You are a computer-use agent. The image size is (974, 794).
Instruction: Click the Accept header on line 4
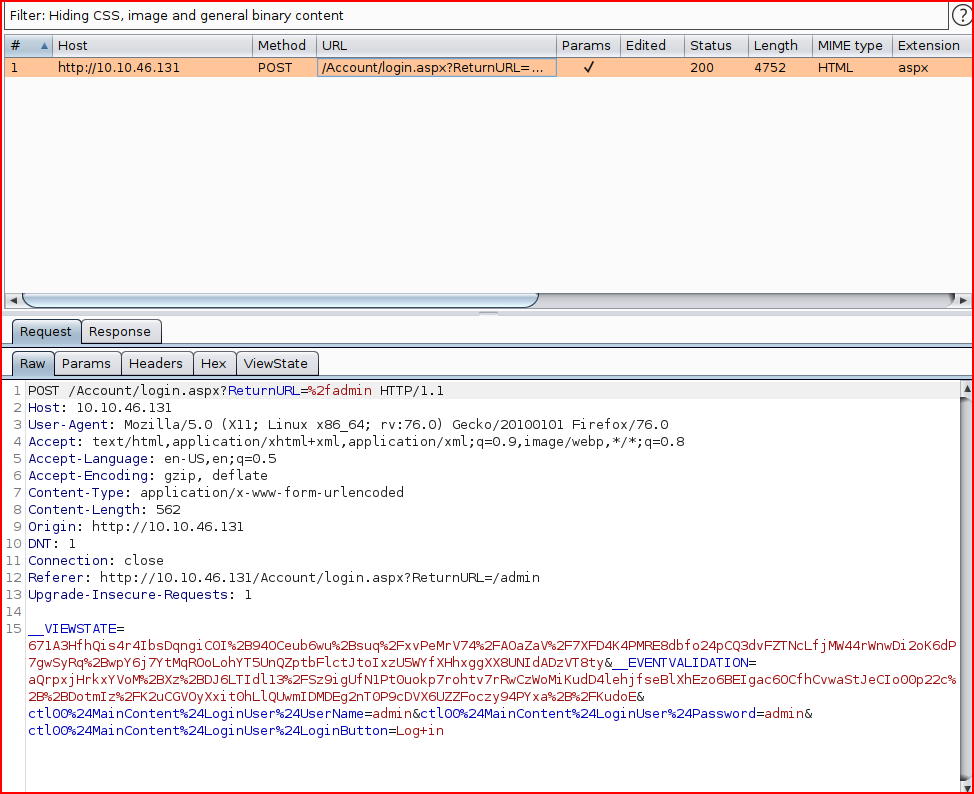357,442
